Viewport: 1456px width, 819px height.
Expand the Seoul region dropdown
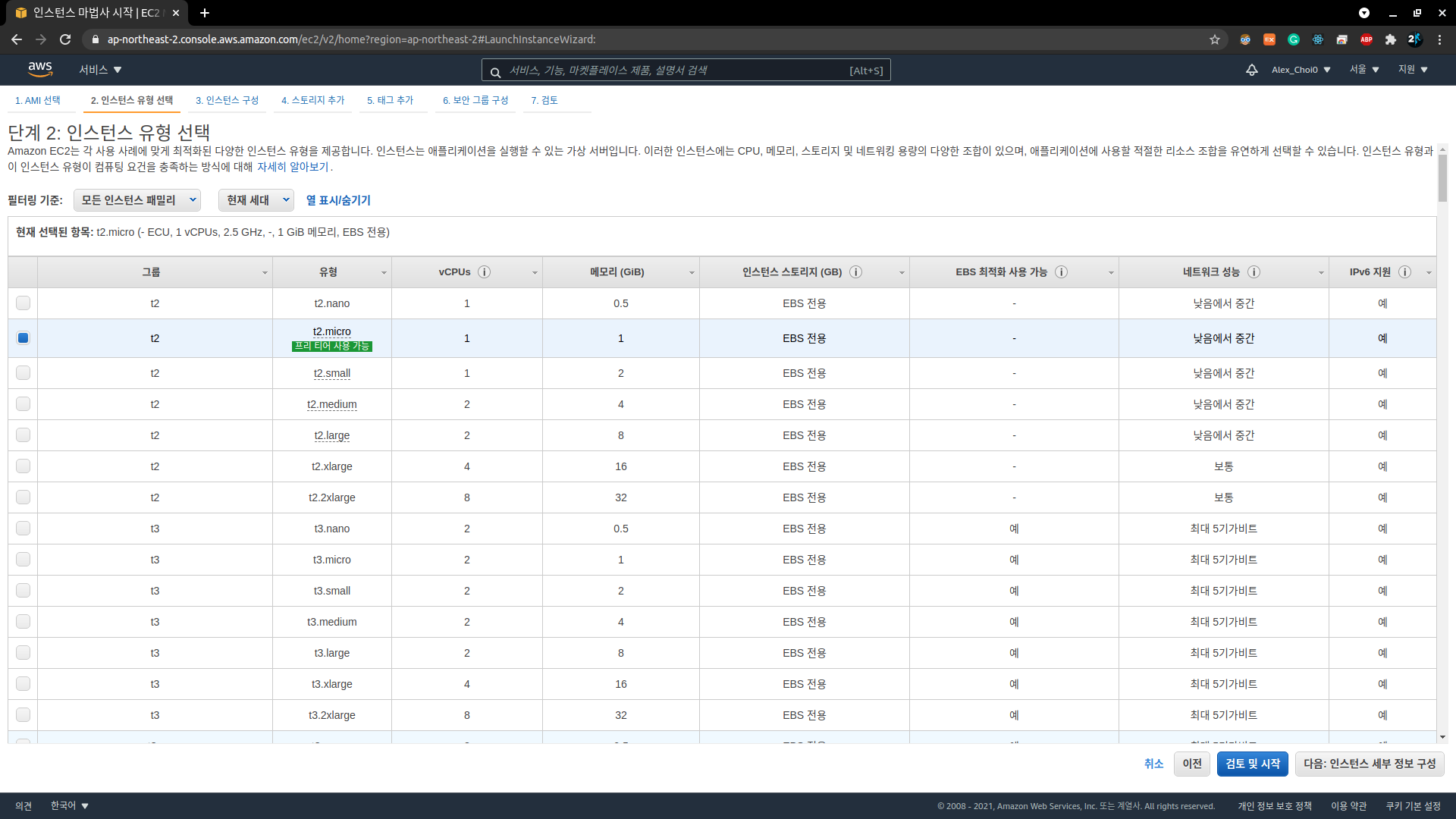1363,70
